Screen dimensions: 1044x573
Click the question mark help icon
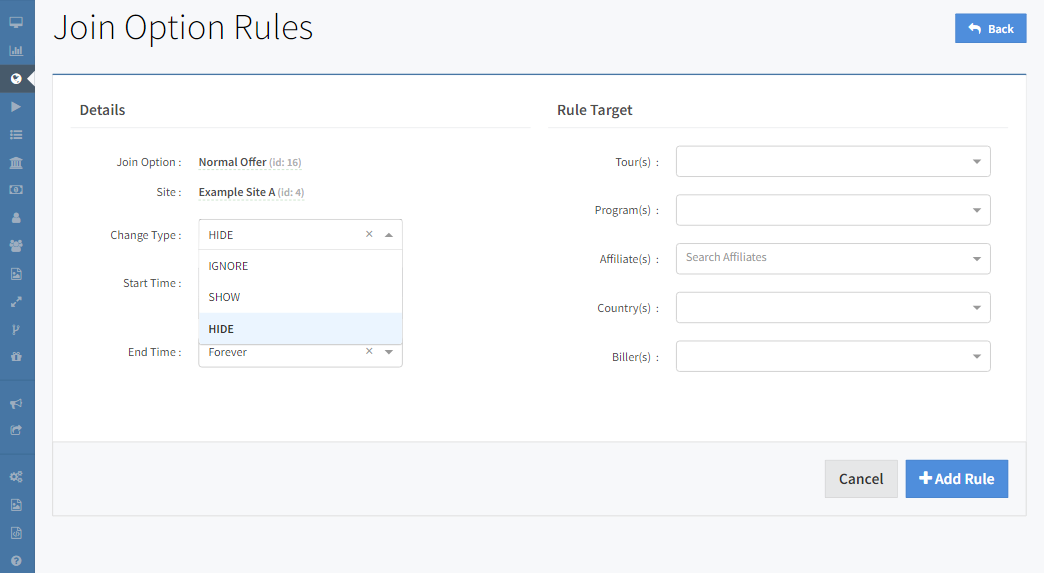[x=16, y=561]
